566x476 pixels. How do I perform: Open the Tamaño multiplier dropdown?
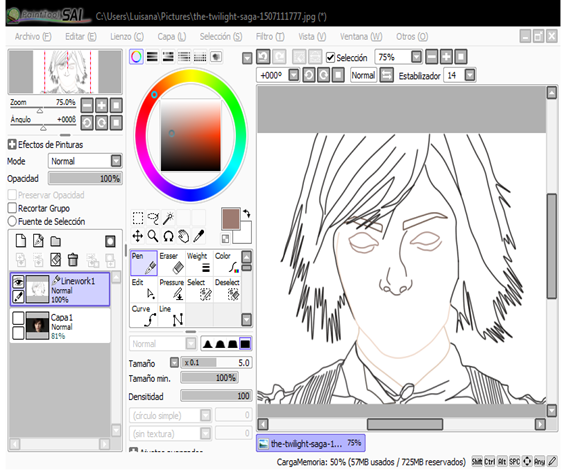[174, 362]
